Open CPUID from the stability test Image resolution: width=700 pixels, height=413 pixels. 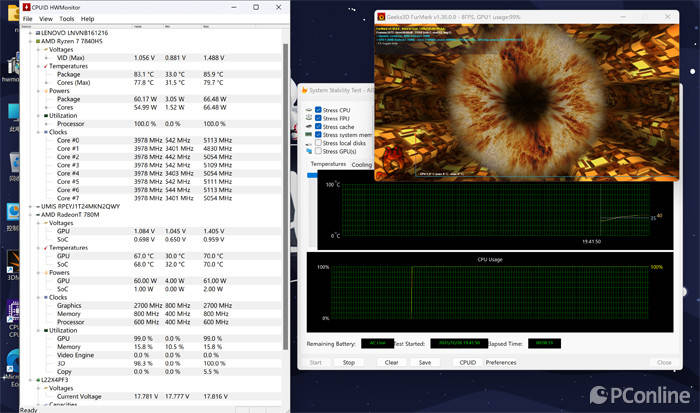[x=468, y=363]
